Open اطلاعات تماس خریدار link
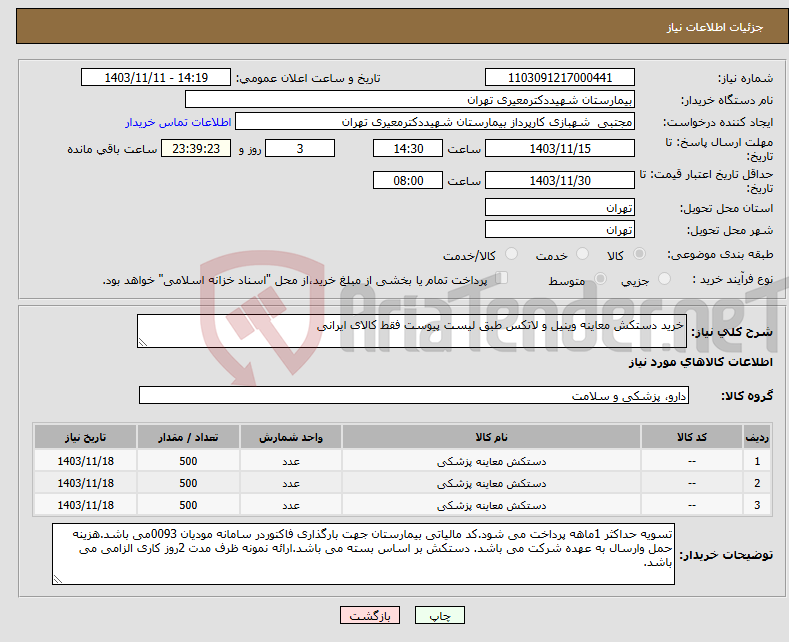789x642 pixels. (178, 122)
